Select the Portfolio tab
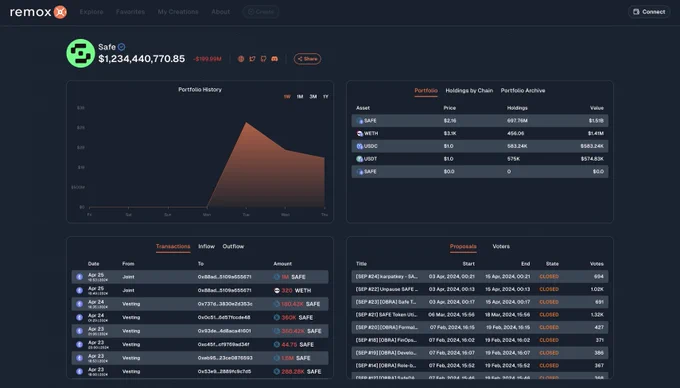 point(426,91)
